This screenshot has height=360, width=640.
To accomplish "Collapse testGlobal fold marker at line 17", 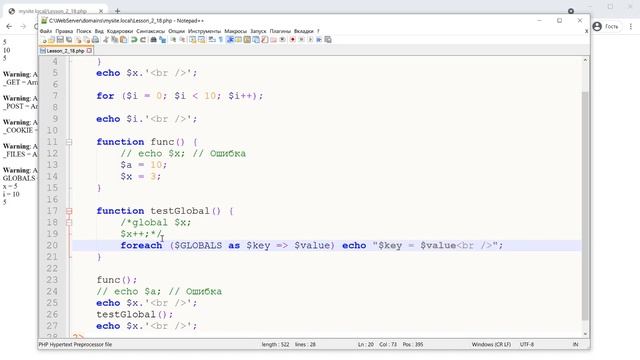I will [x=69, y=211].
